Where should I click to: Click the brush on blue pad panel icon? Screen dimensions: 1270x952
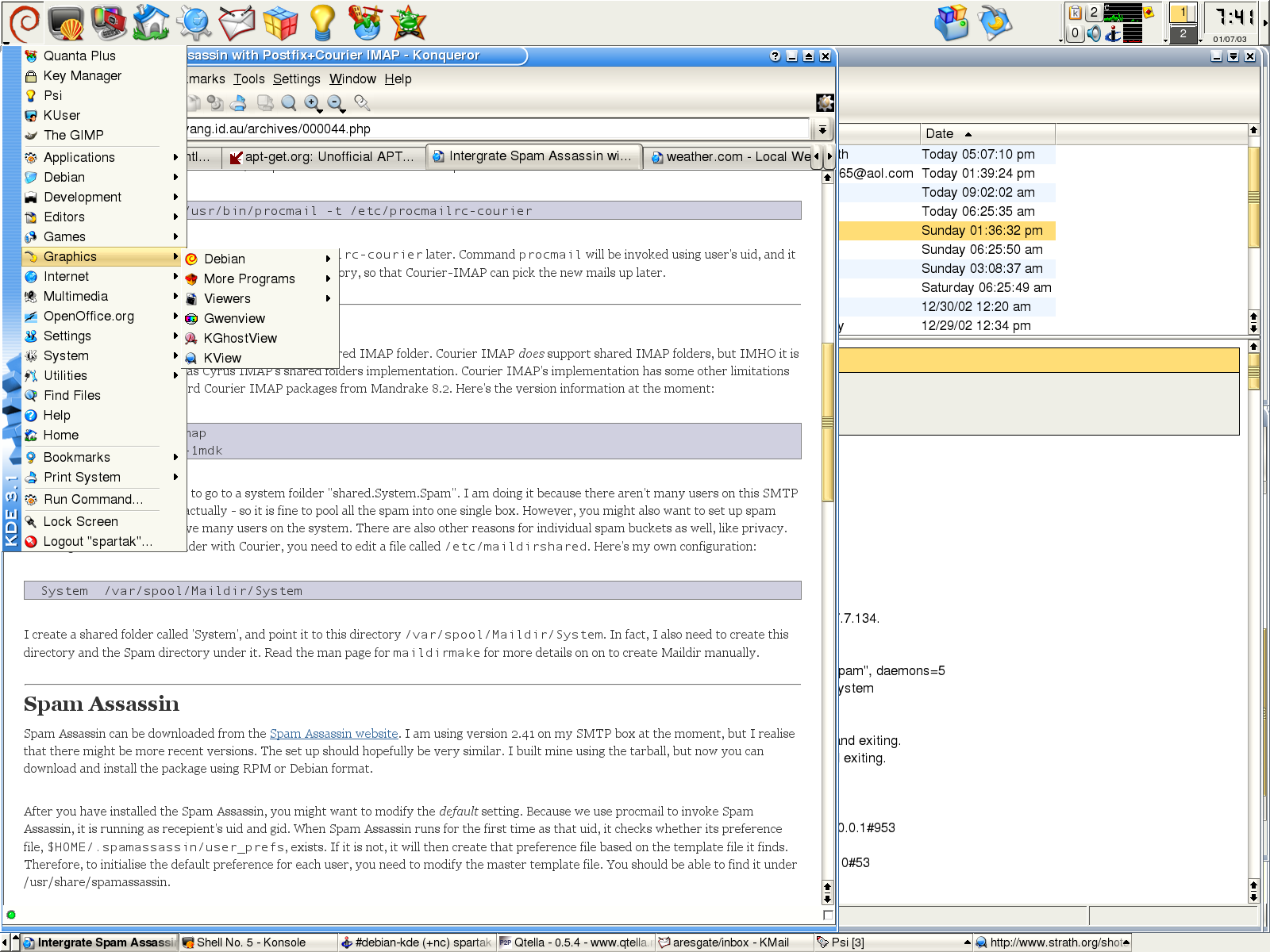point(995,22)
